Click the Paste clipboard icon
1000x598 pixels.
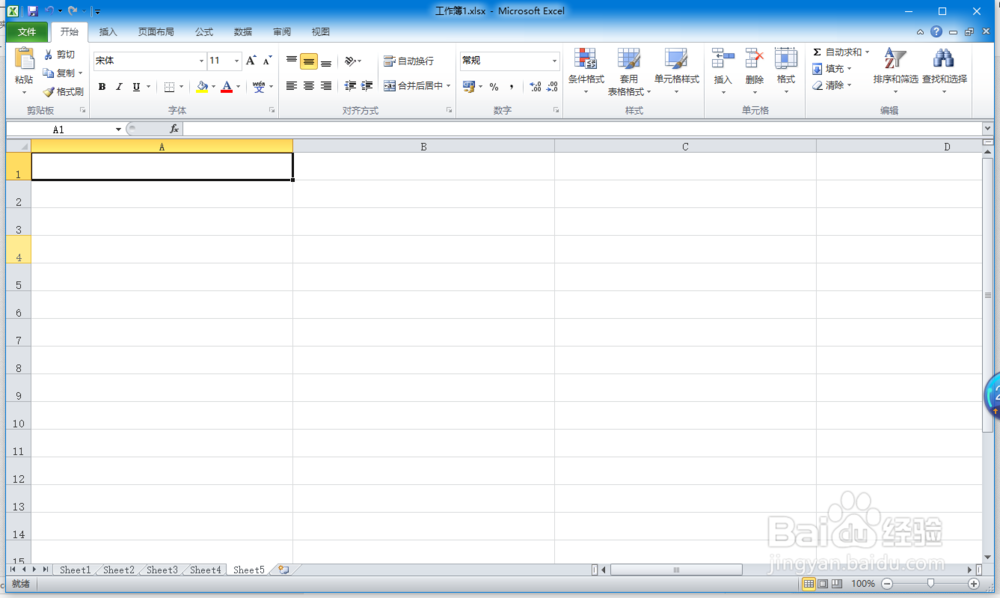24,59
